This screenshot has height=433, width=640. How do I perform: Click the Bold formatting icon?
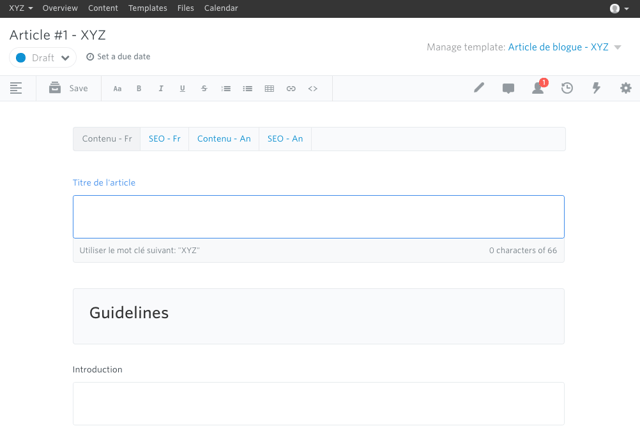coord(139,89)
